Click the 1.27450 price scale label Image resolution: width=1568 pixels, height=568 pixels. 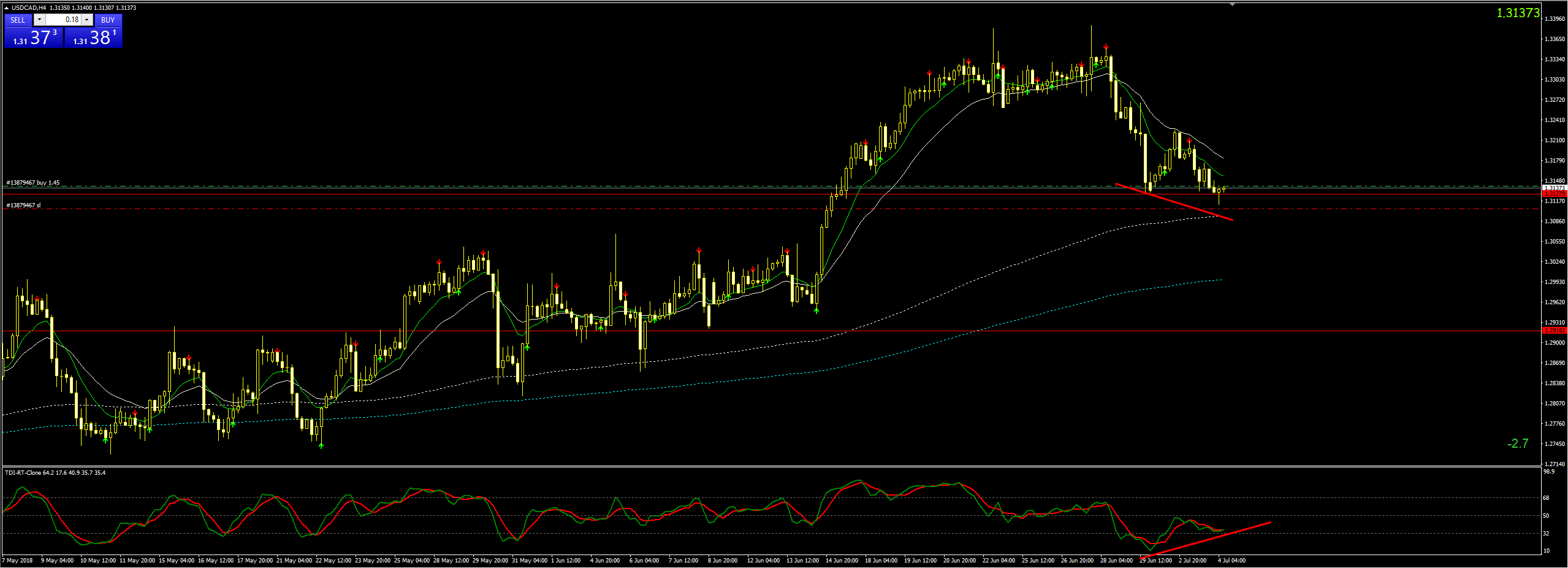point(1555,444)
